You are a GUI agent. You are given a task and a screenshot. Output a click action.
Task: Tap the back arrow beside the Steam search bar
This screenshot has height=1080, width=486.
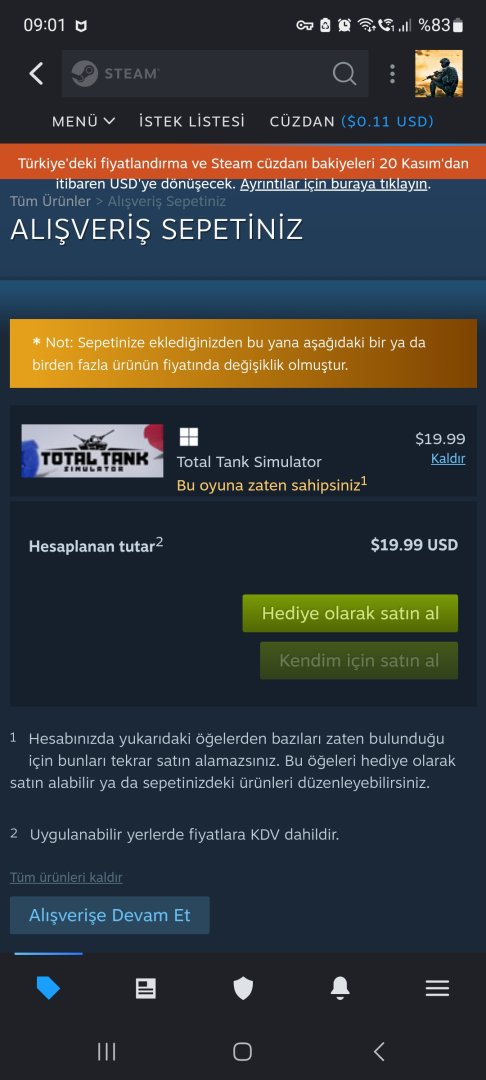pos(36,74)
